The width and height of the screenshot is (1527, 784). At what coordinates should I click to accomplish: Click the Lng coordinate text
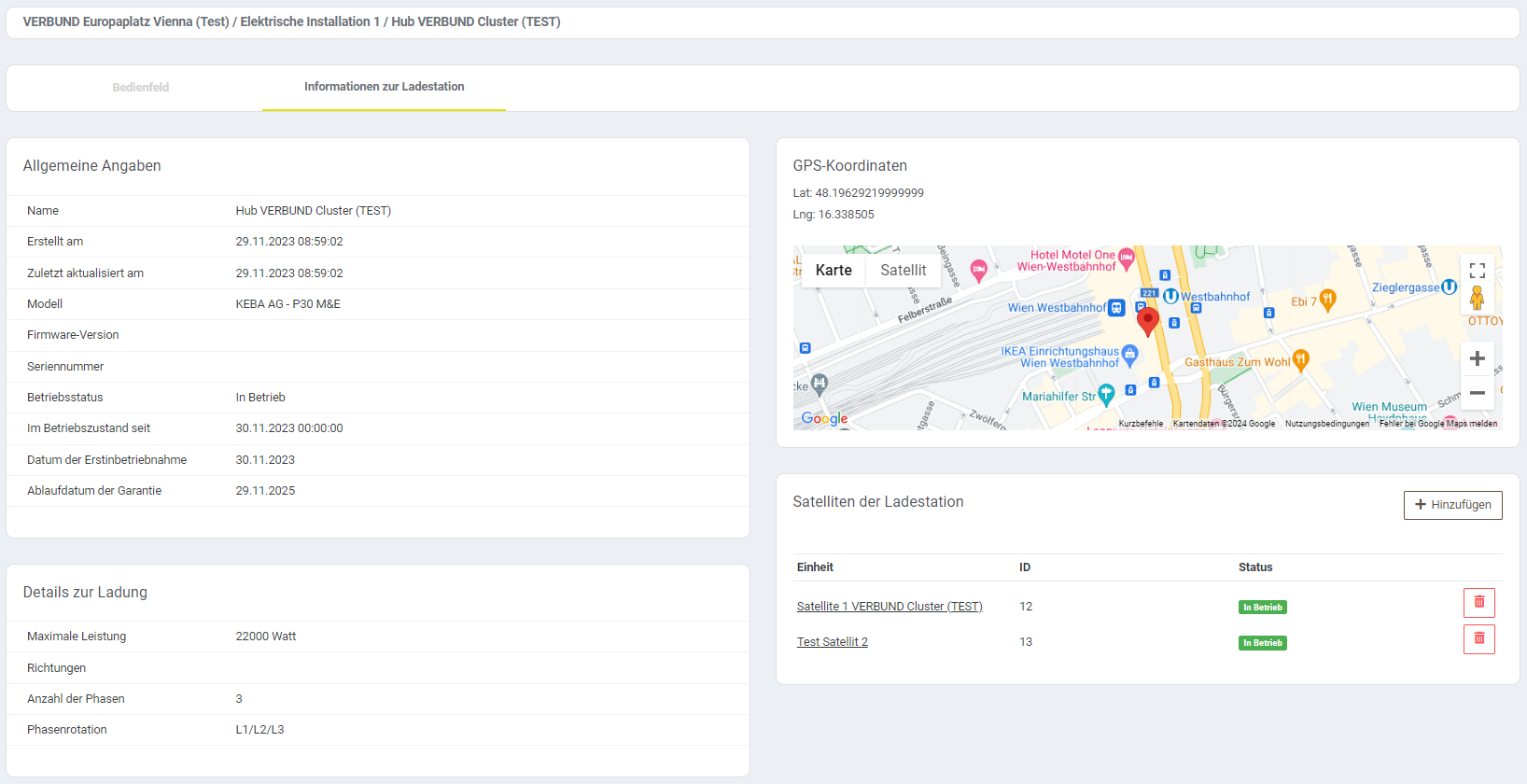[834, 215]
